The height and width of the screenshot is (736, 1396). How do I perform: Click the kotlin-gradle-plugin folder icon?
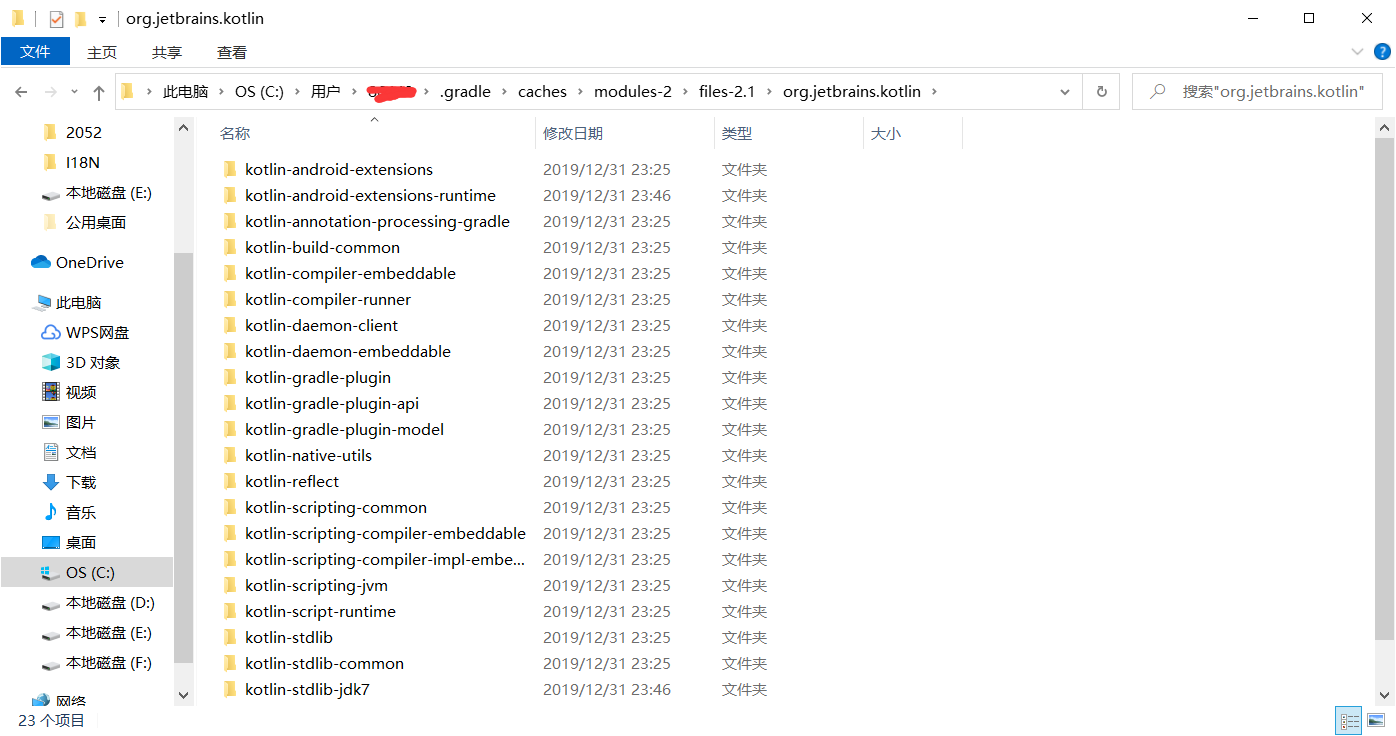click(x=230, y=377)
